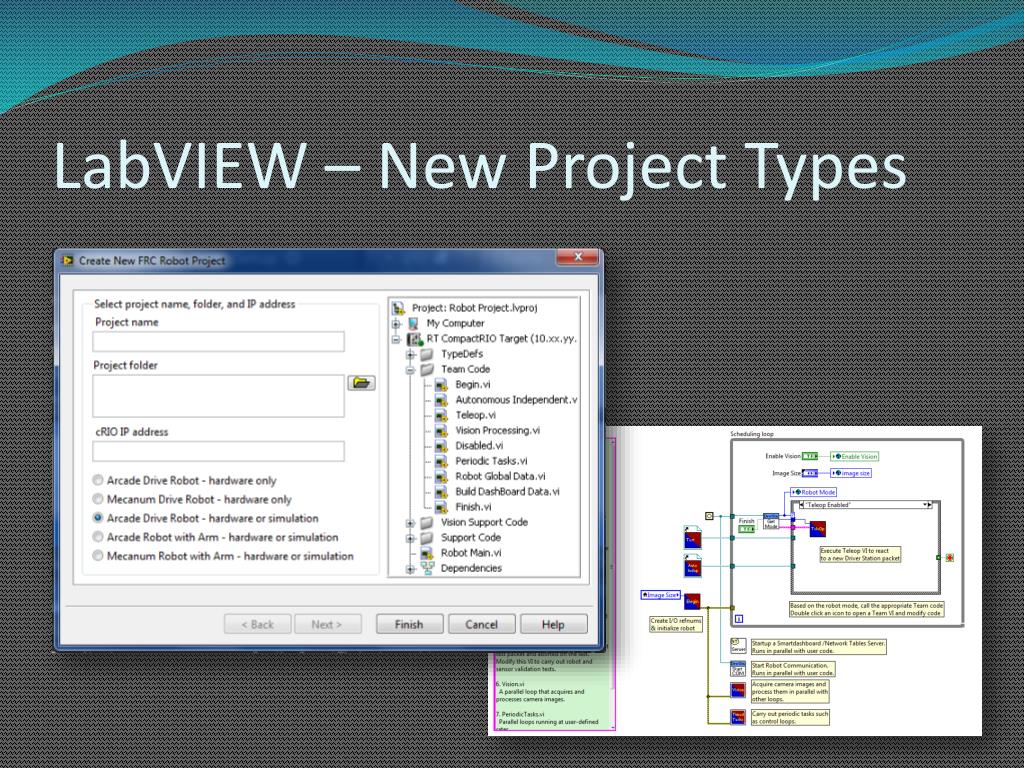
Task: Click the Help button
Action: [554, 624]
